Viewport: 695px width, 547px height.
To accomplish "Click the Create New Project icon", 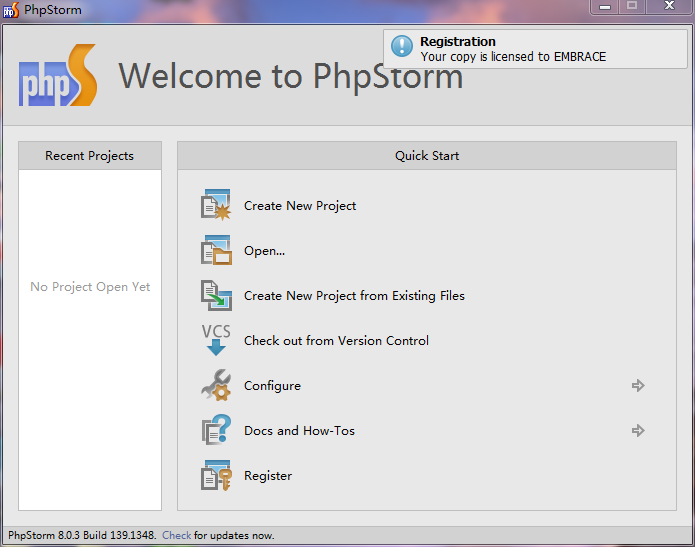I will (216, 205).
